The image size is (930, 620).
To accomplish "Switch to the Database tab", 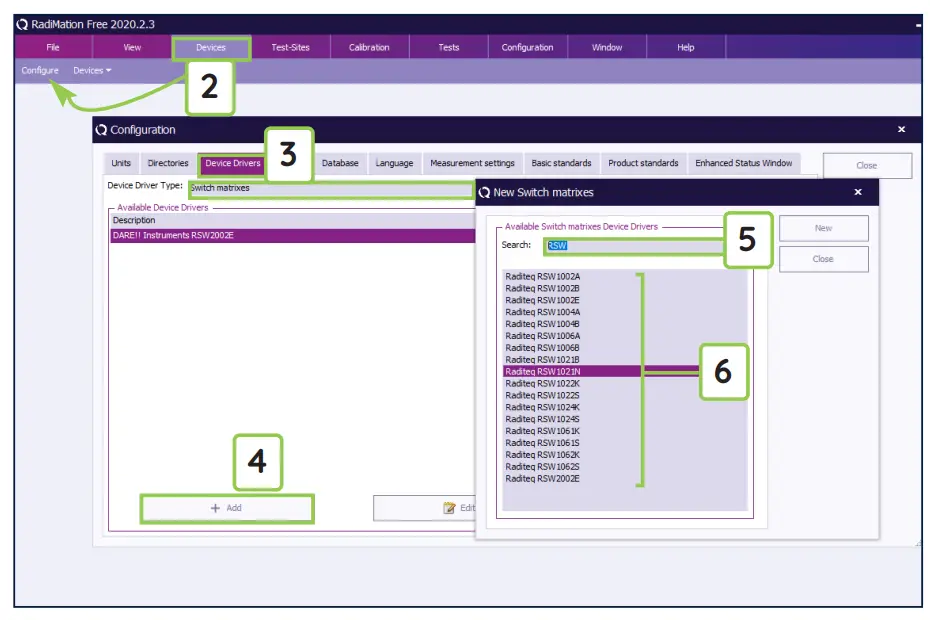I will click(340, 163).
